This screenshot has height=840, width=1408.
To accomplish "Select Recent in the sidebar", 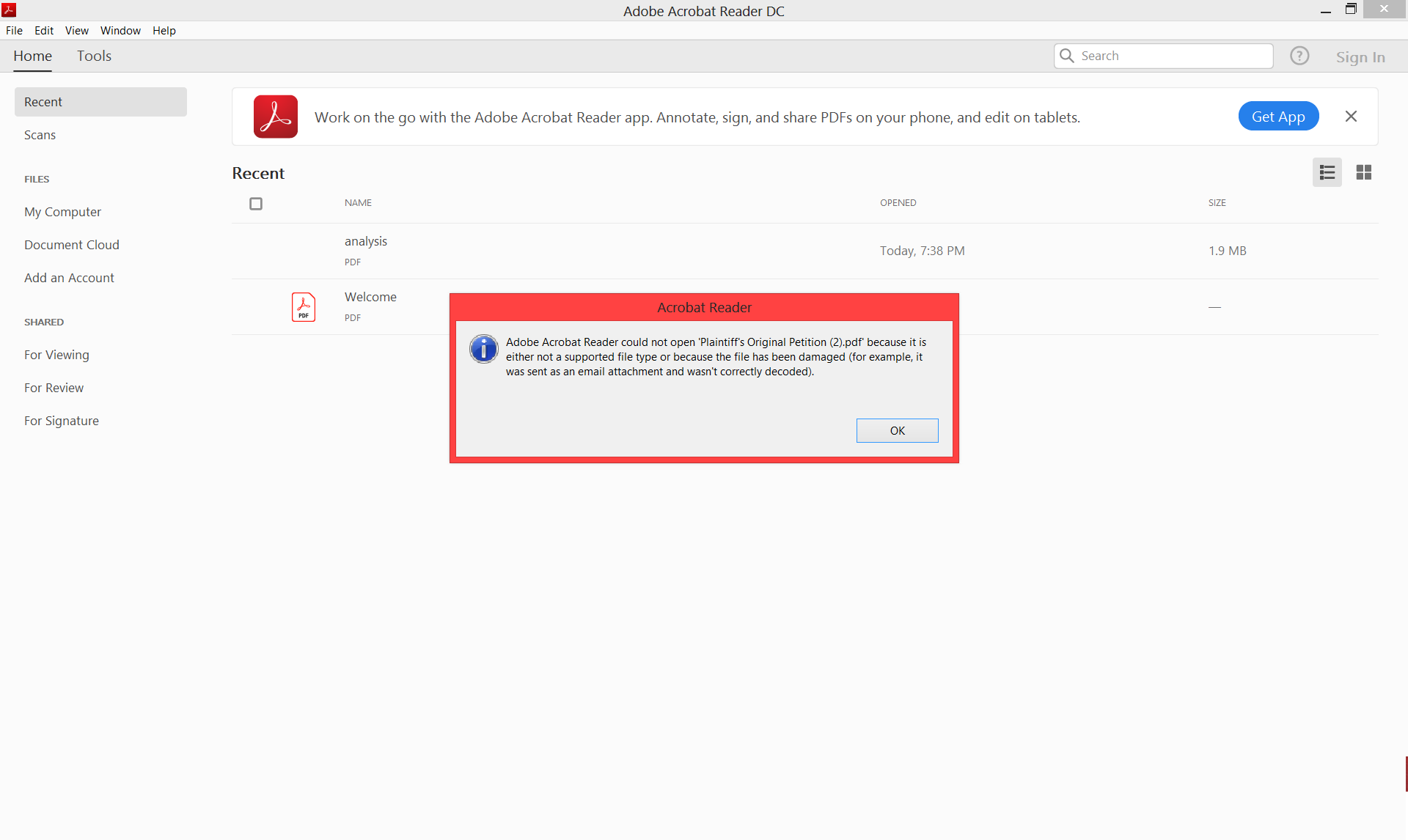I will click(100, 102).
